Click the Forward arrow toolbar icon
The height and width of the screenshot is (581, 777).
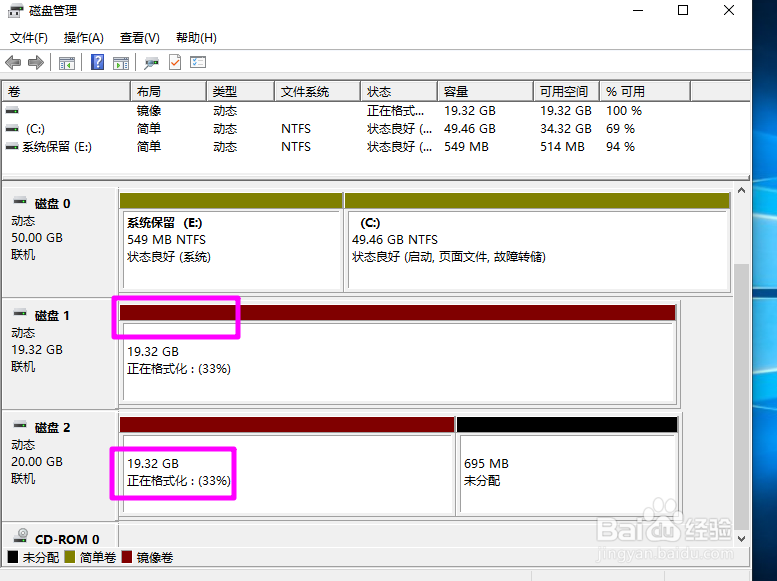36,62
